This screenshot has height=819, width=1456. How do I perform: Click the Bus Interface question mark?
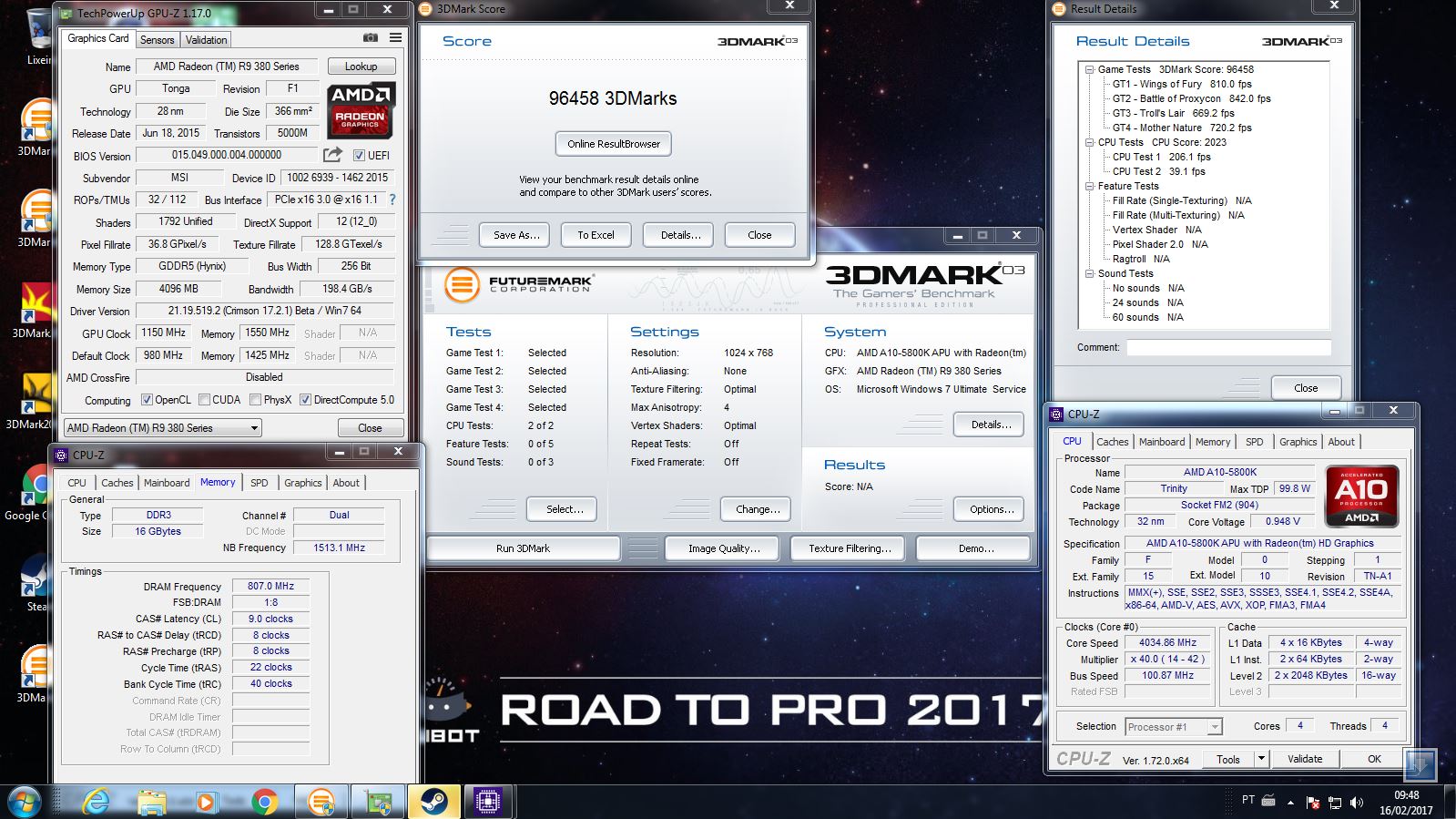tap(392, 200)
